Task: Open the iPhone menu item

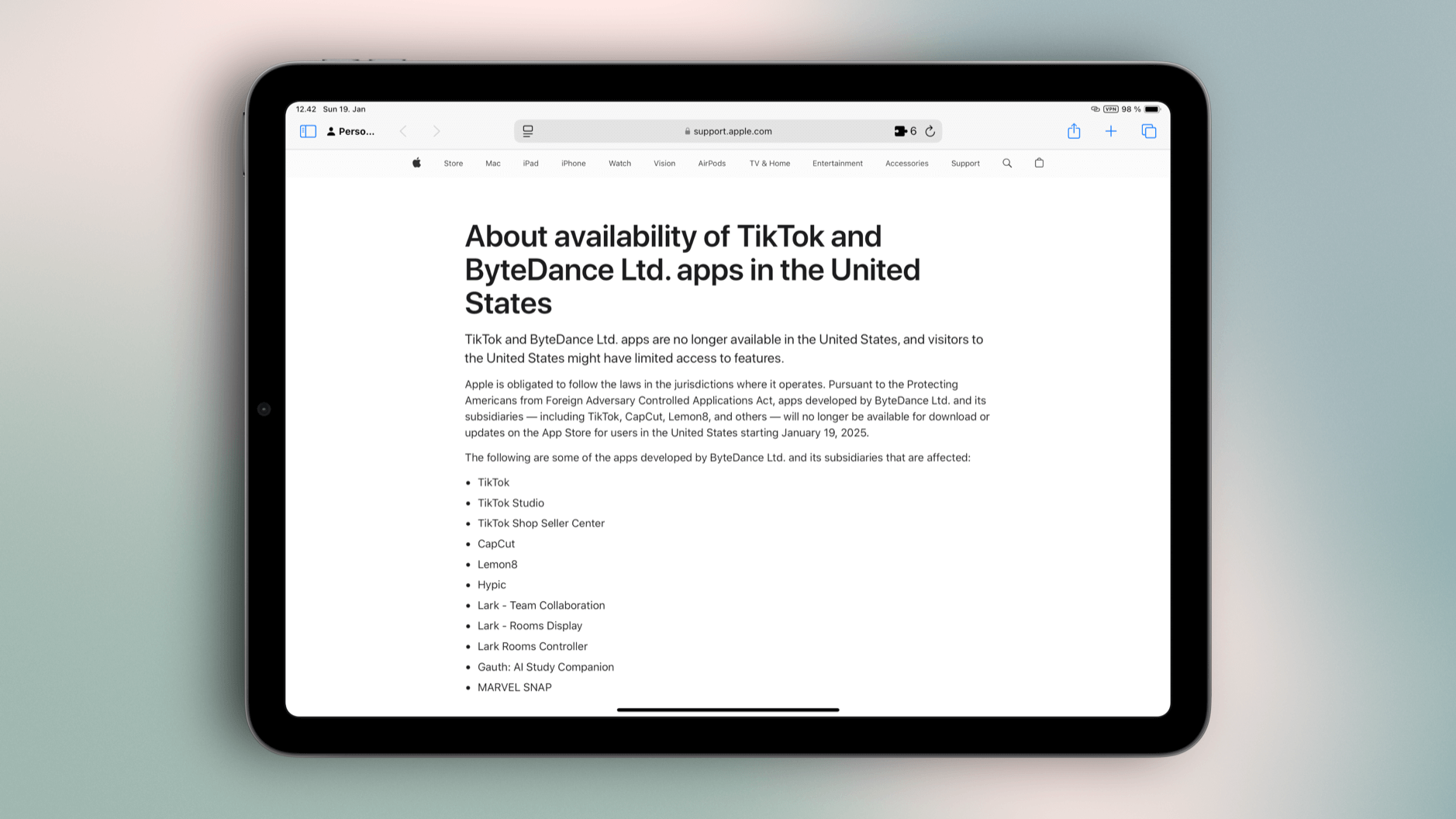Action: 574,164
